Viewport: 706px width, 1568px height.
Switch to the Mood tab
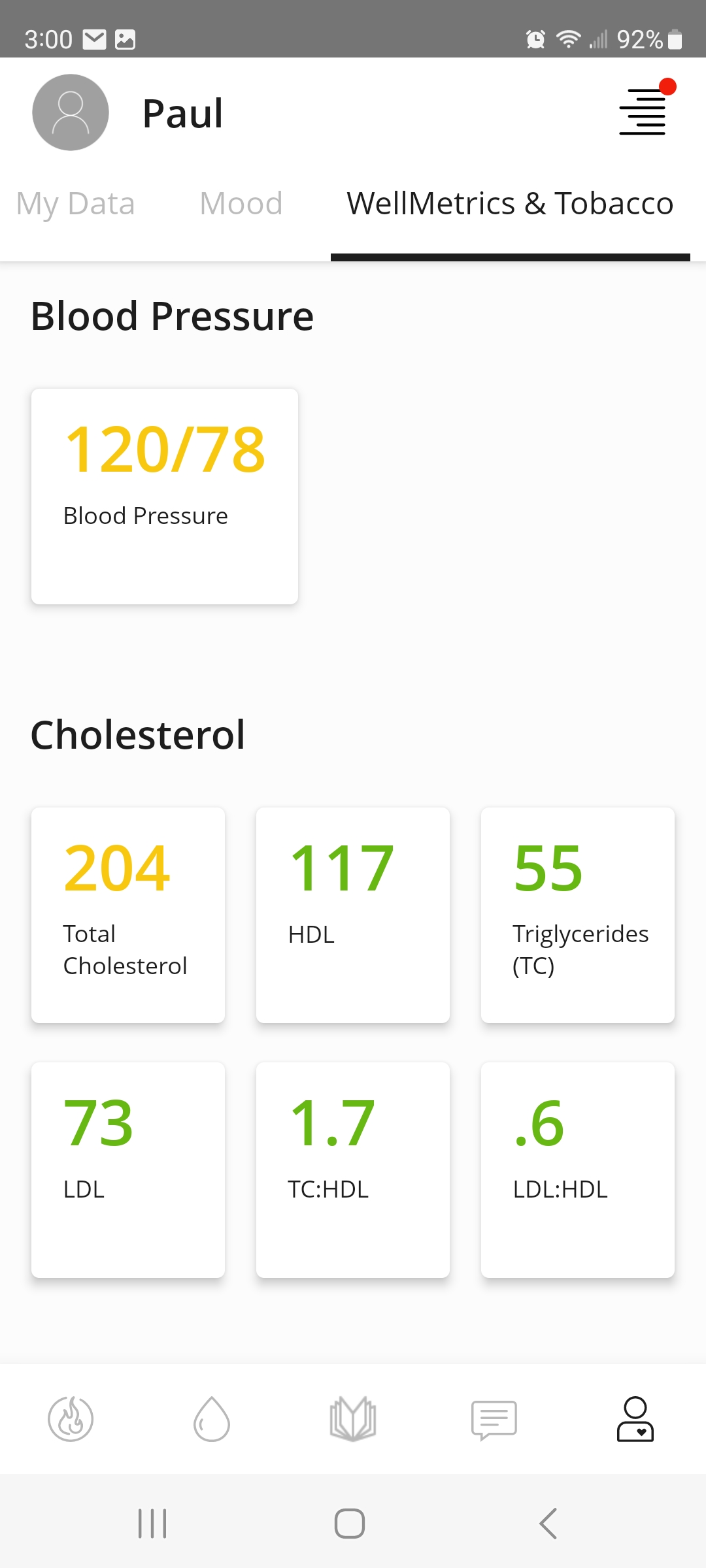tap(241, 204)
